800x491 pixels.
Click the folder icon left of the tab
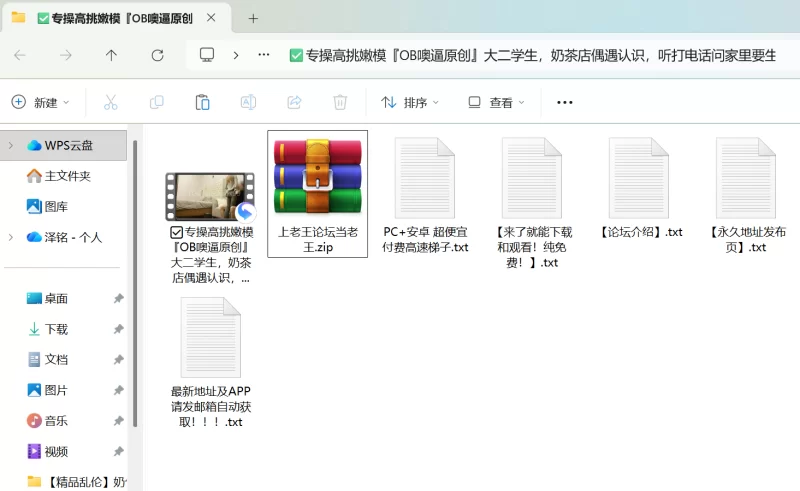tap(19, 18)
